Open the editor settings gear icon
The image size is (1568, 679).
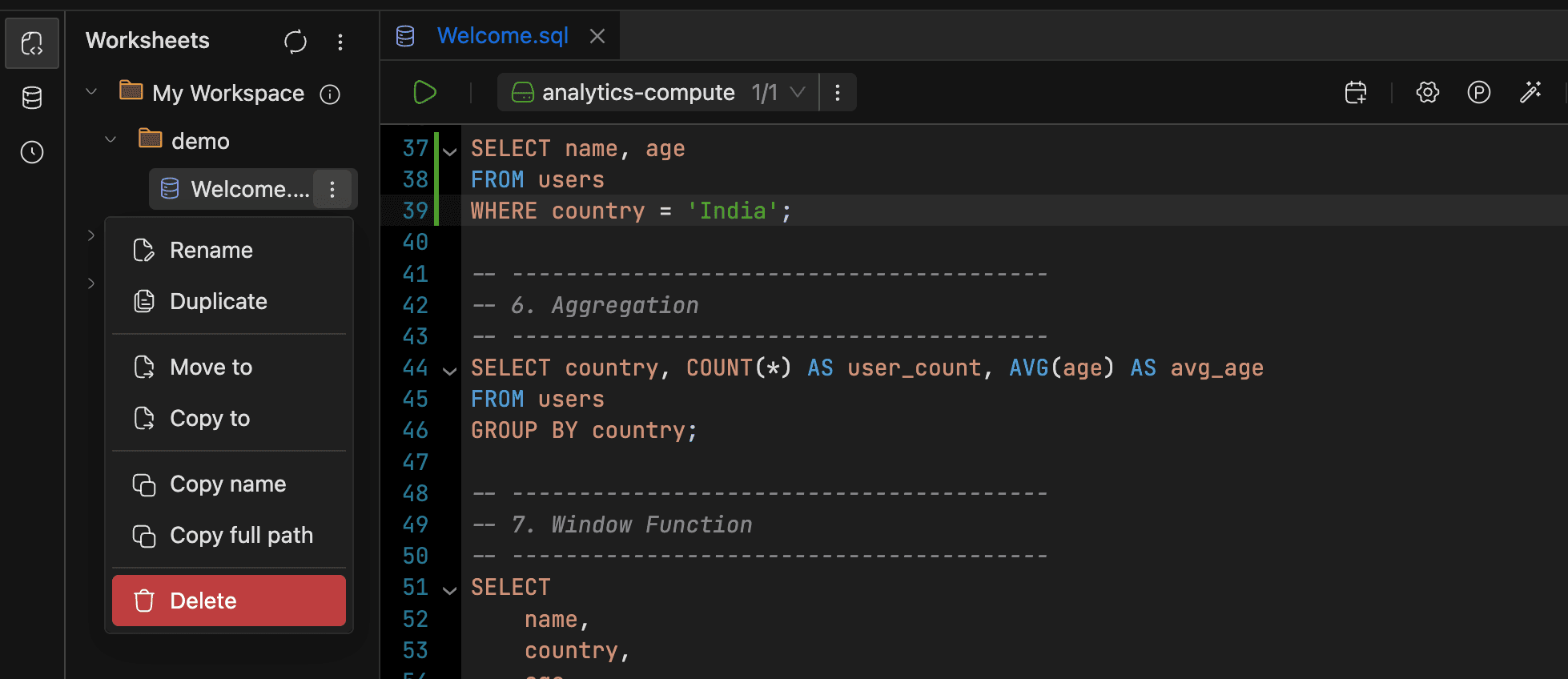click(x=1427, y=93)
